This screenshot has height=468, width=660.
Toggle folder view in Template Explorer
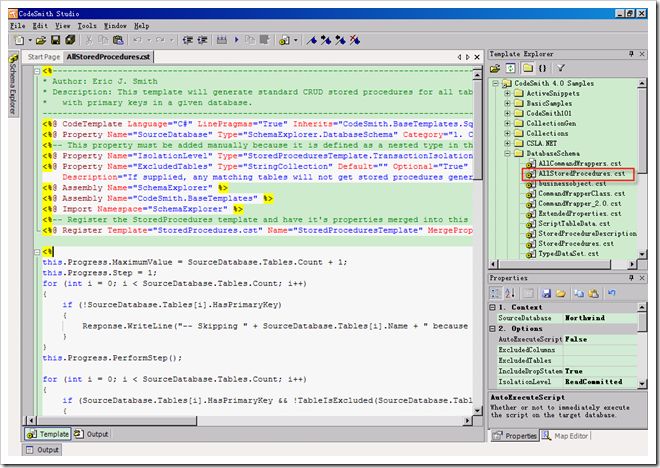528,68
